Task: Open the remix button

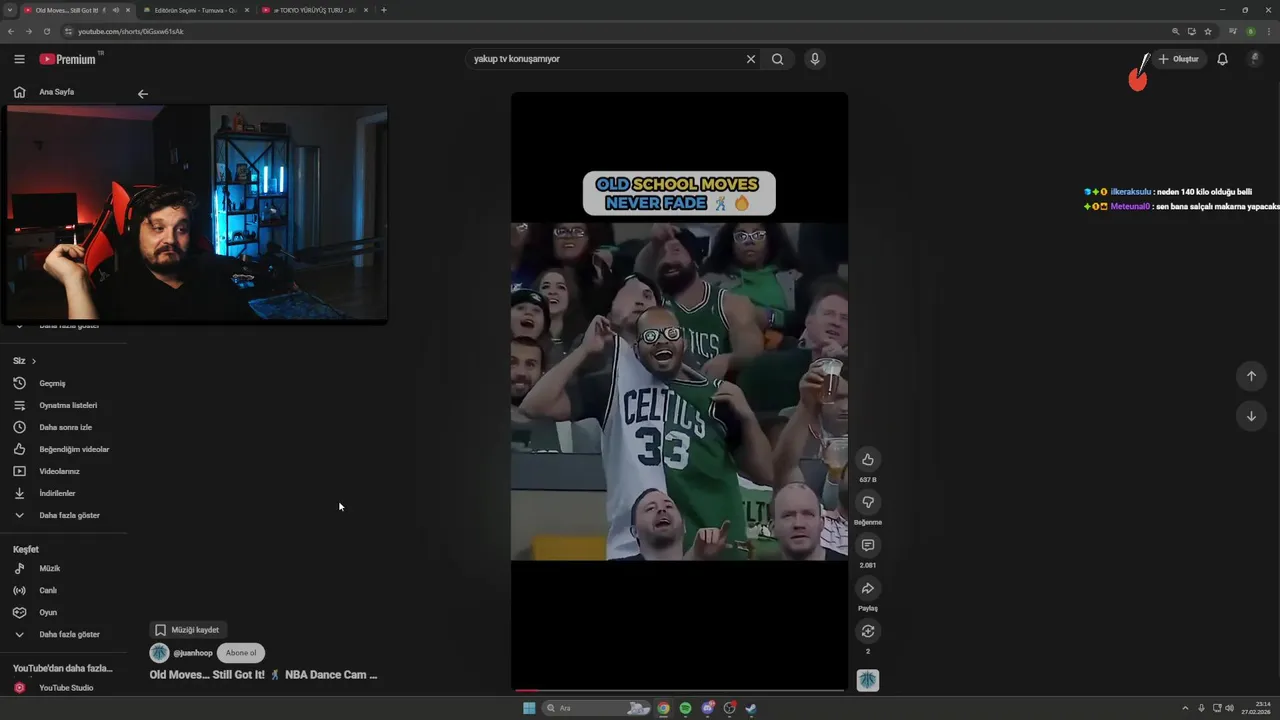Action: click(868, 631)
